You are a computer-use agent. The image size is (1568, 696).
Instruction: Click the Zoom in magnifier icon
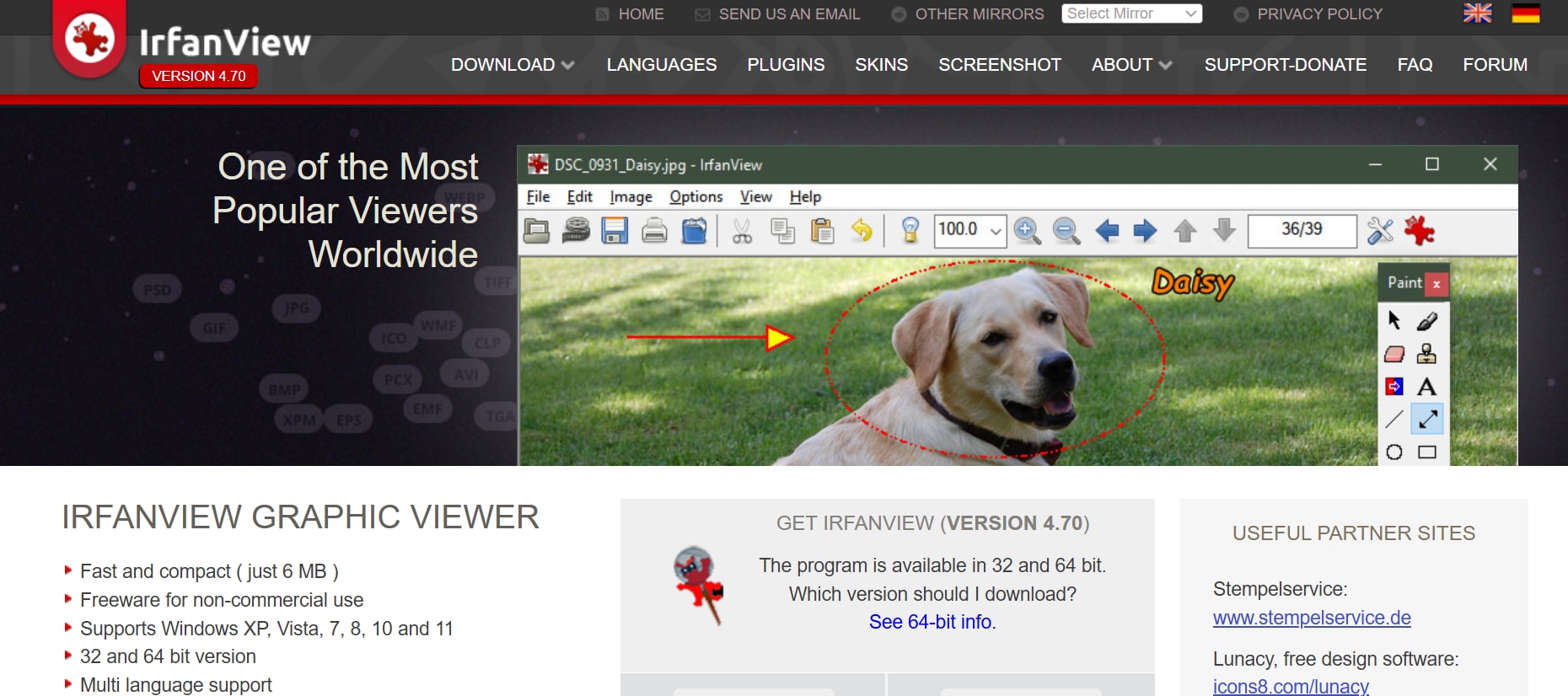click(x=1027, y=230)
